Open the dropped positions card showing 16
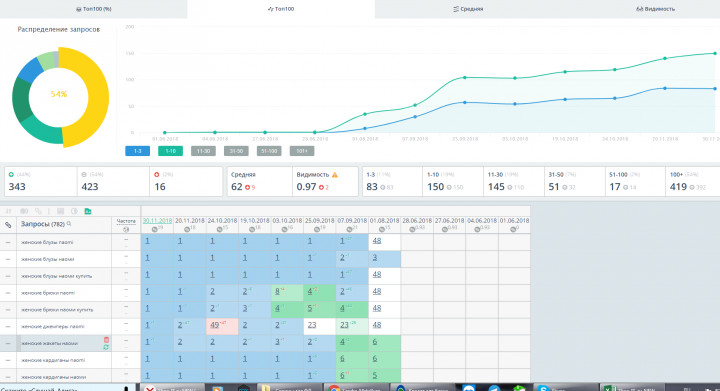This screenshot has height=391, width=720. point(186,182)
